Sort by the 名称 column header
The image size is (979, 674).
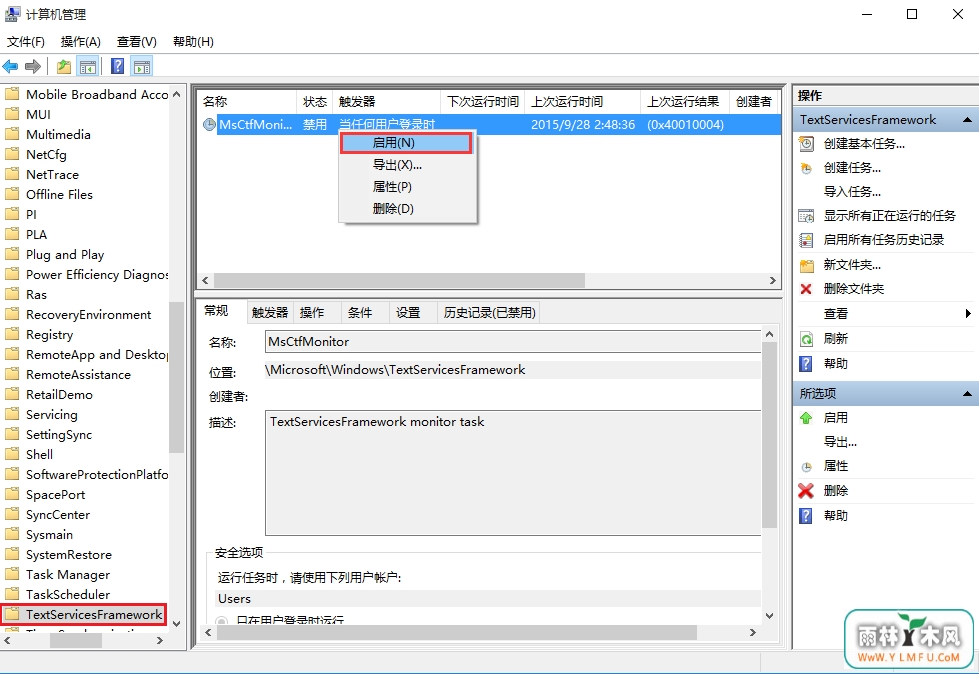(x=247, y=102)
